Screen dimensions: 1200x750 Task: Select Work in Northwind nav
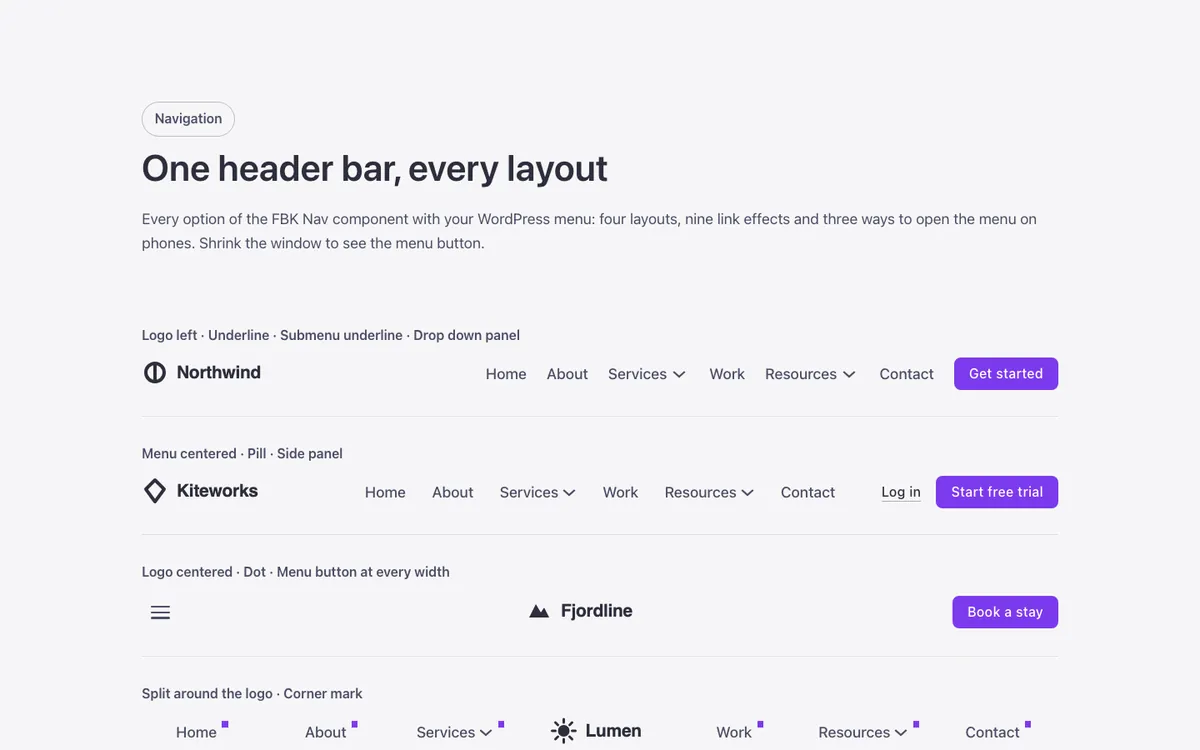click(727, 374)
